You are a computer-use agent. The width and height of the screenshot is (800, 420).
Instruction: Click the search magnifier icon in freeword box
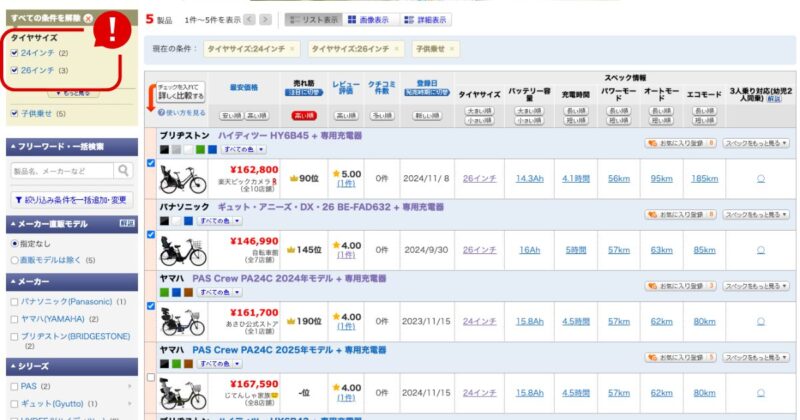coord(123,170)
